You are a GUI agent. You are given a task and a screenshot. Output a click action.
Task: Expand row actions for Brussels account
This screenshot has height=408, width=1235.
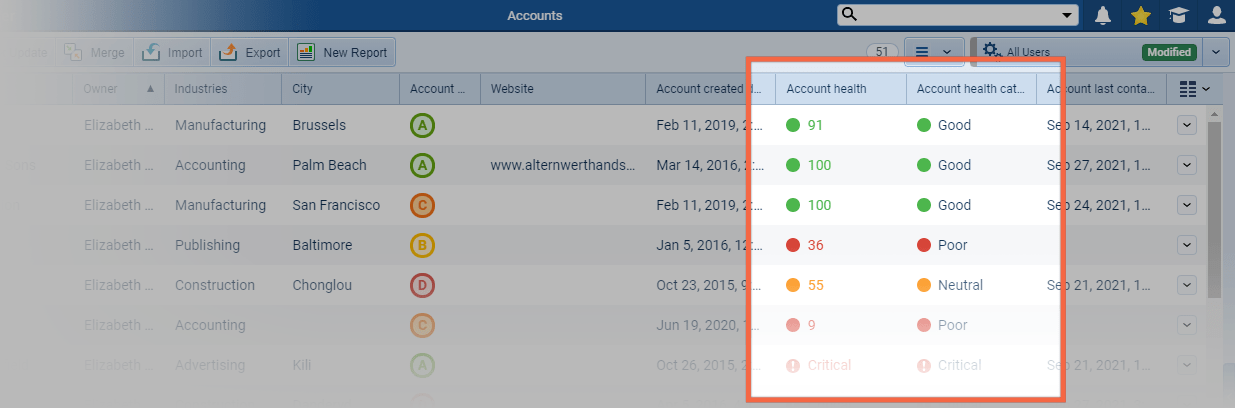tap(1187, 125)
